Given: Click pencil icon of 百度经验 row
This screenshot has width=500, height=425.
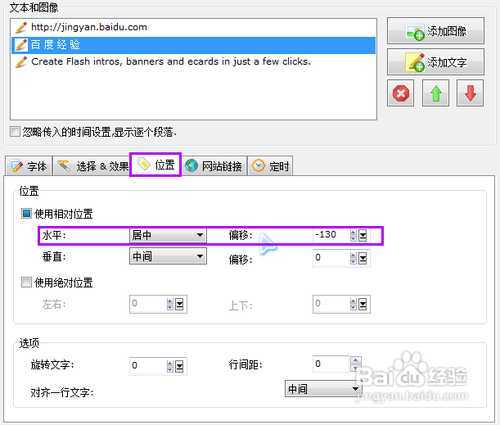Looking at the screenshot, I should coord(21,45).
